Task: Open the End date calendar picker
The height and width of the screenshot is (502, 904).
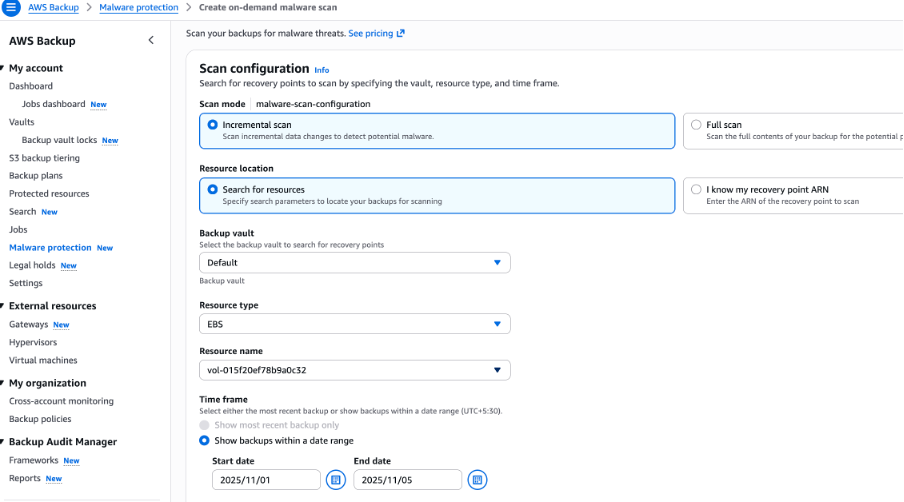Action: point(477,480)
